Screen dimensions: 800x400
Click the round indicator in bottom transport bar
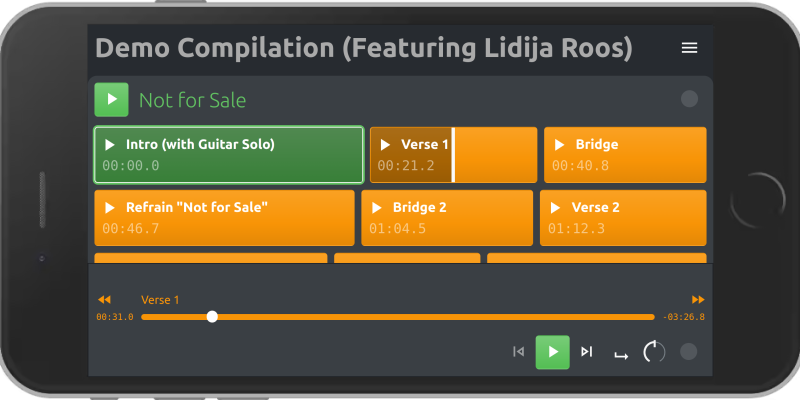[x=688, y=352]
